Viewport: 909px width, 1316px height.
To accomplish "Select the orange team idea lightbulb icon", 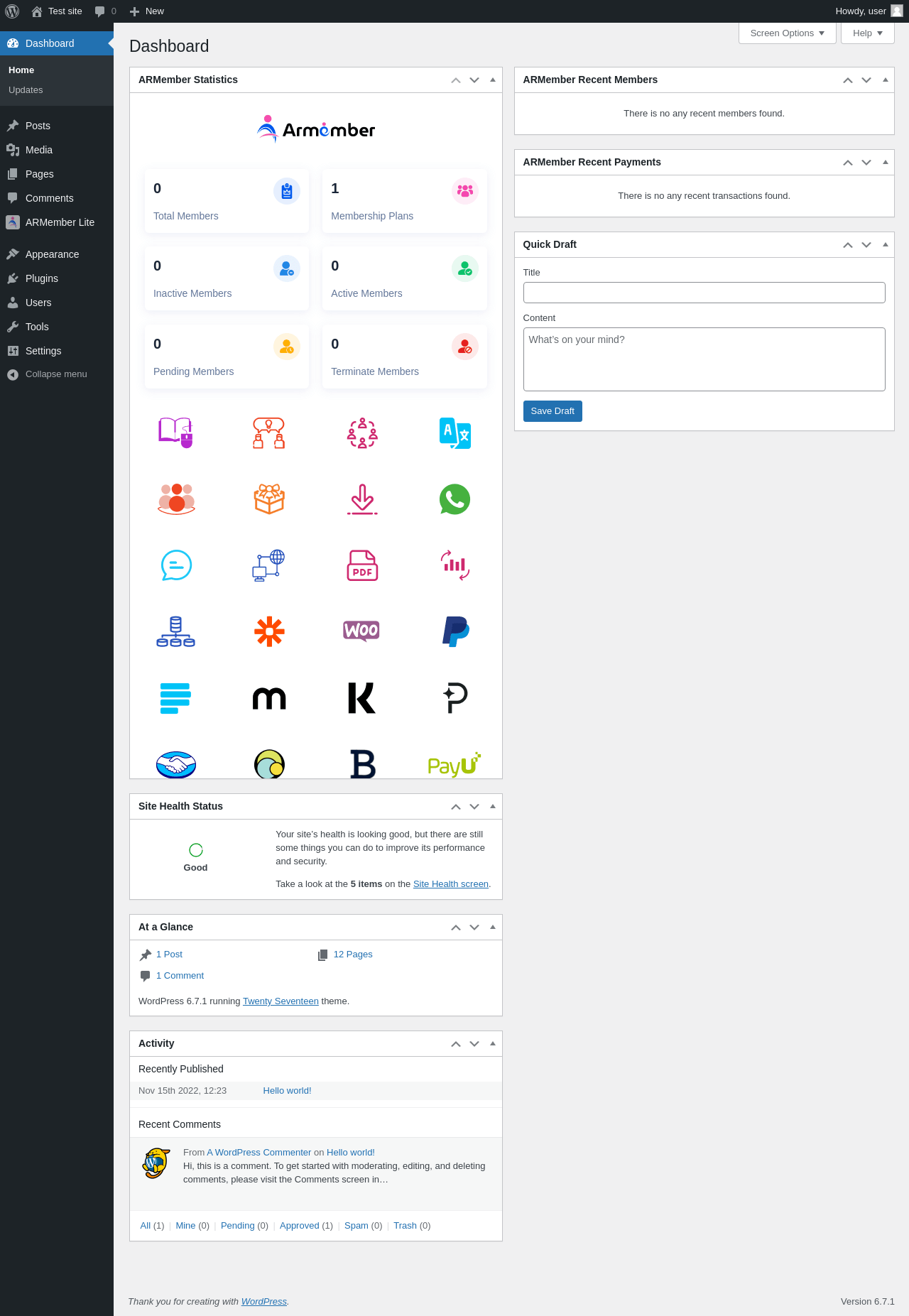I will point(269,433).
